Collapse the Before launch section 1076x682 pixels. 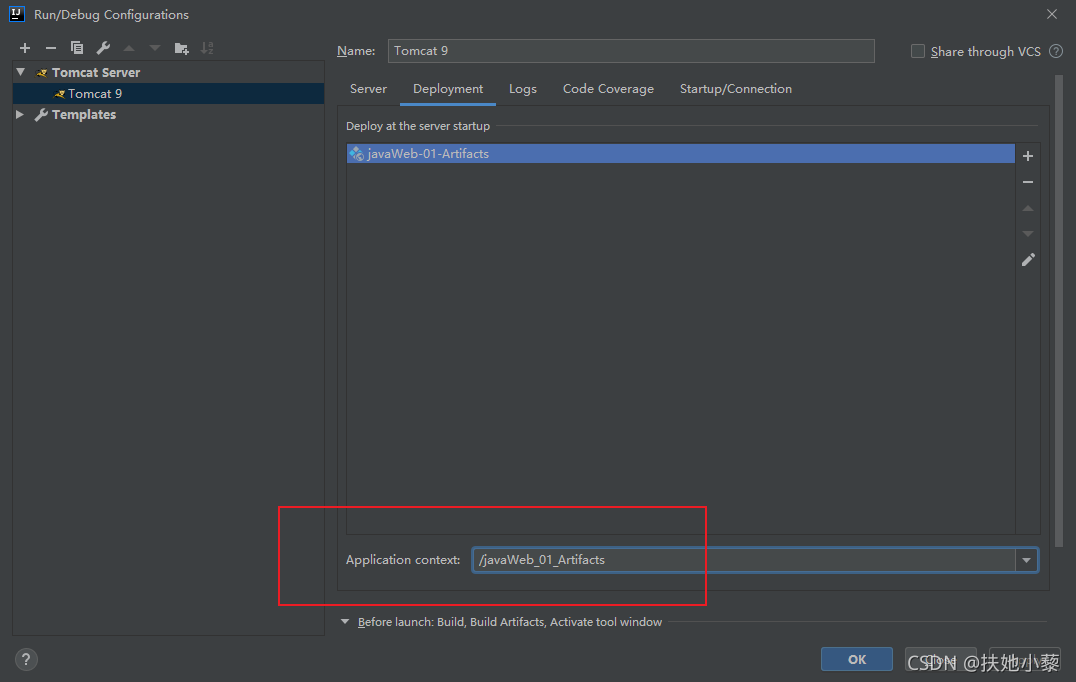coord(344,622)
